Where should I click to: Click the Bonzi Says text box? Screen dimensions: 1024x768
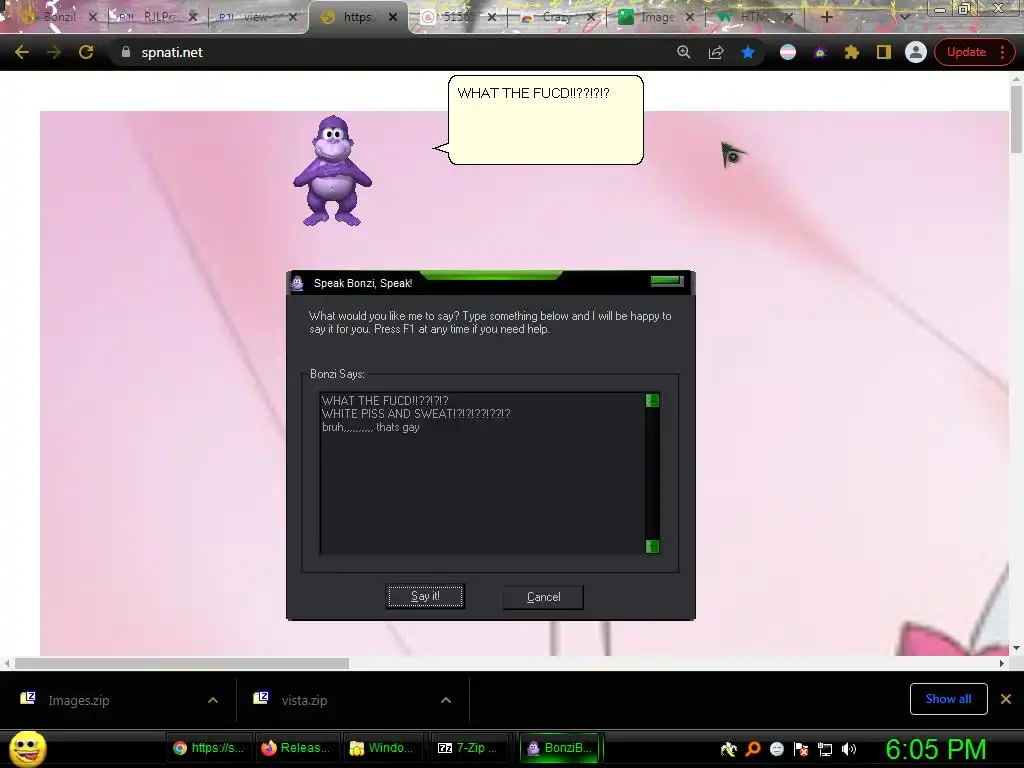pyautogui.click(x=482, y=473)
